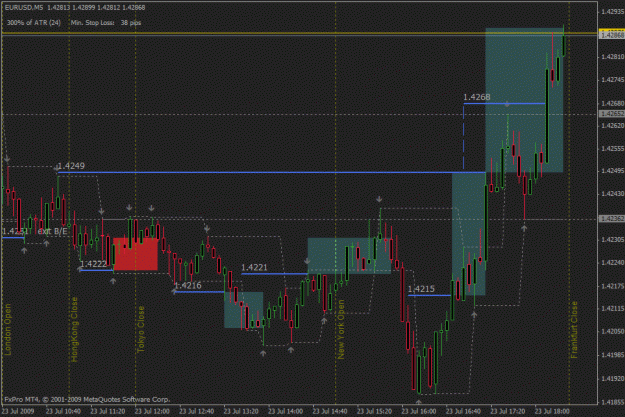
Task: Select the 'ext B/E' annotation
Action: (53, 231)
